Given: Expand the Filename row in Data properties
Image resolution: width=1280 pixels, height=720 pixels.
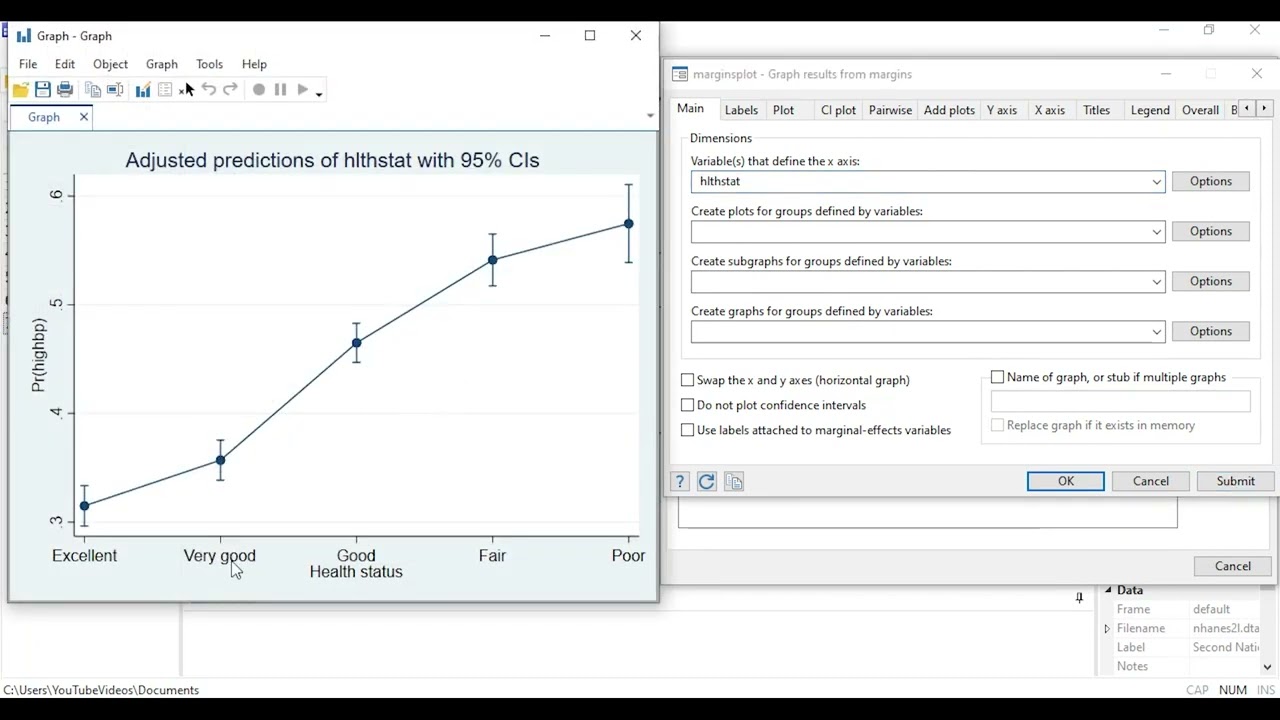Looking at the screenshot, I should pos(1107,629).
